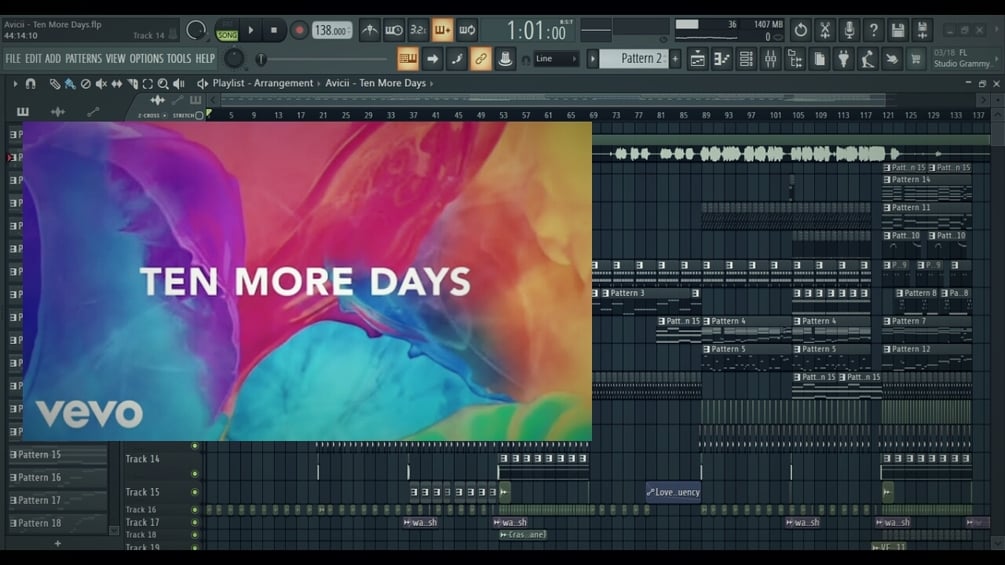Select the Mute tool in playlist toolbar
The height and width of the screenshot is (565, 1005).
101,83
